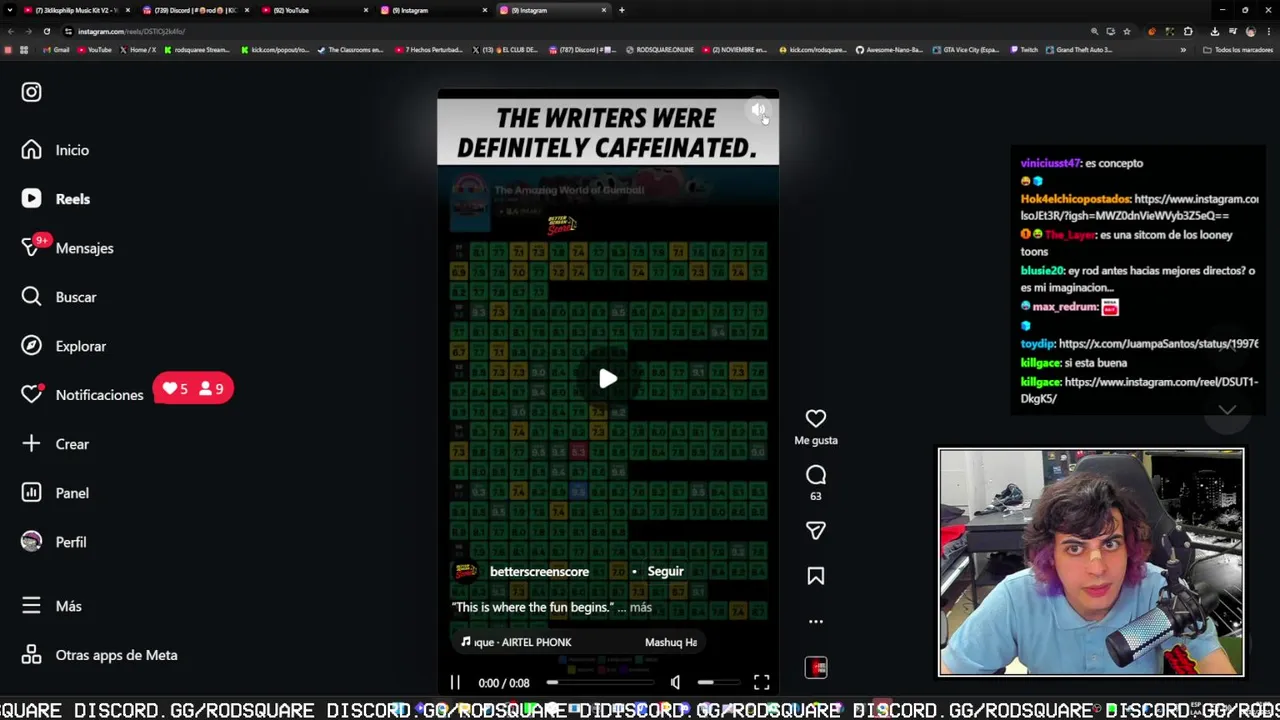Open browser zoom magnifier icon
The image size is (1280, 720).
click(1094, 31)
